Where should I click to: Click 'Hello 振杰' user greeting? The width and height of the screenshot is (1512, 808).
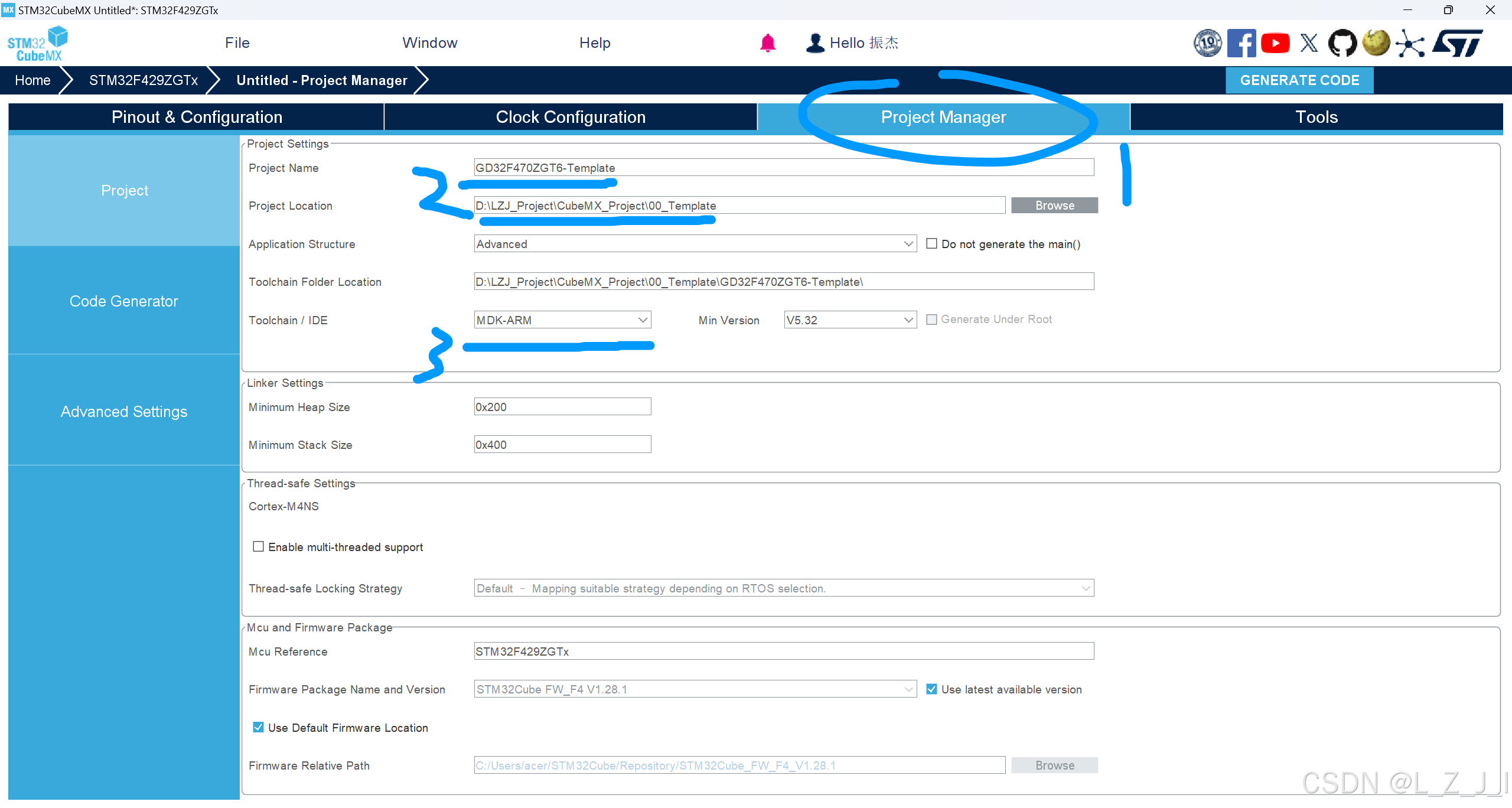[x=864, y=43]
